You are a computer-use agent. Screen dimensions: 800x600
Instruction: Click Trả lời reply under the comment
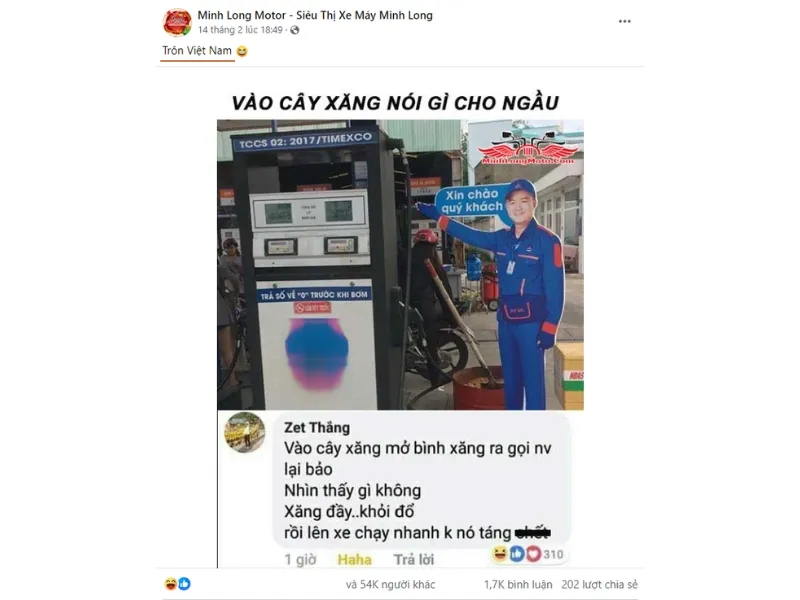(x=414, y=560)
